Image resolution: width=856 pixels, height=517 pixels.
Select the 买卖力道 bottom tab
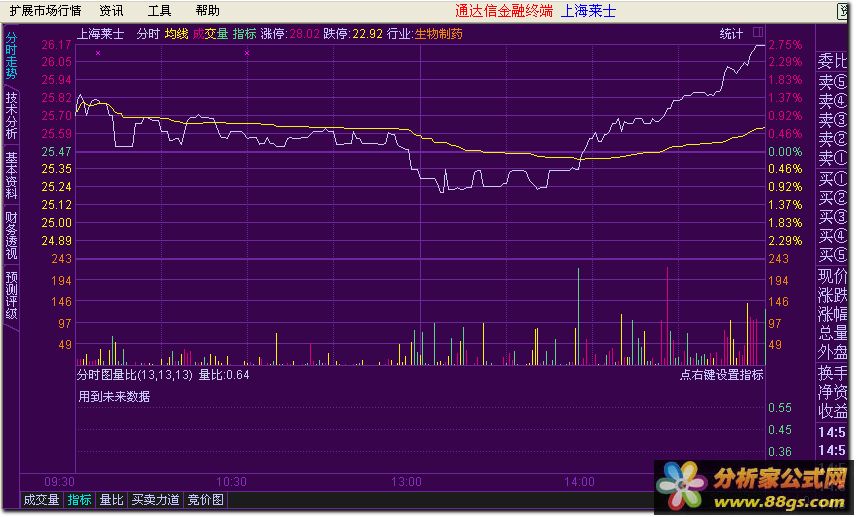point(156,500)
